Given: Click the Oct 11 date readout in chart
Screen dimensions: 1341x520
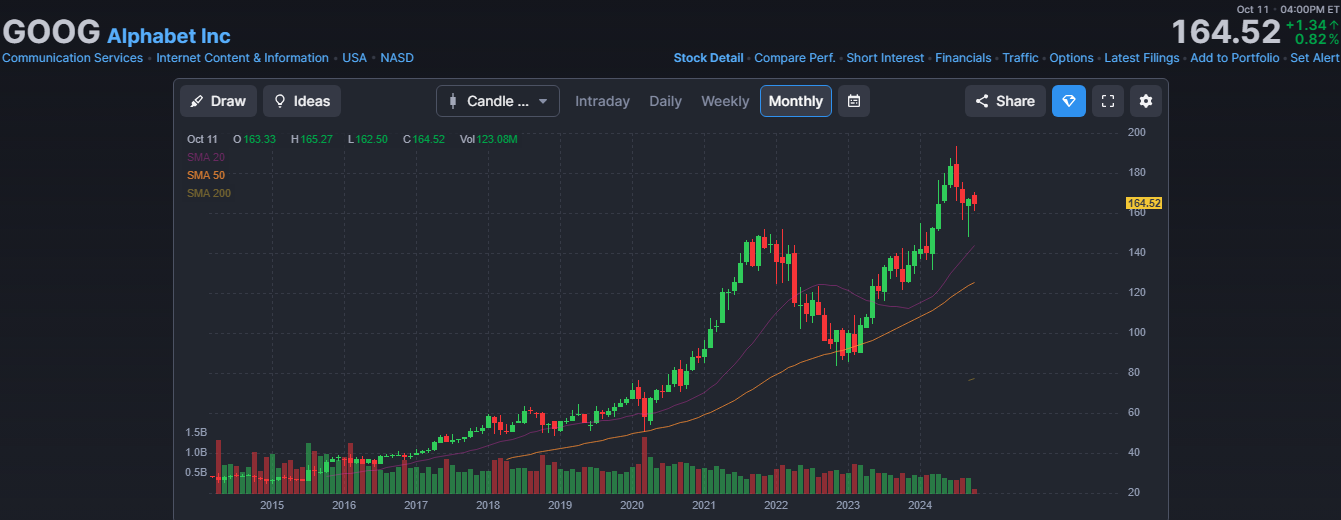Looking at the screenshot, I should click(x=202, y=139).
